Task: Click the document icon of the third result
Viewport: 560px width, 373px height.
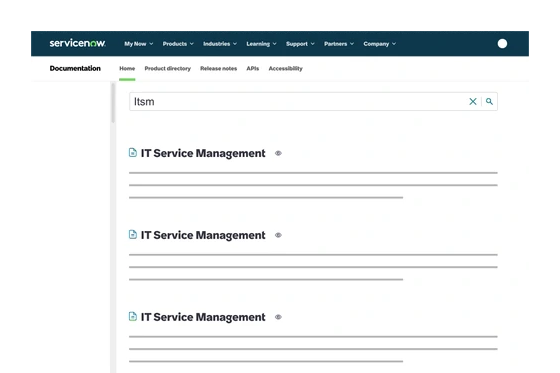Action: pos(132,317)
